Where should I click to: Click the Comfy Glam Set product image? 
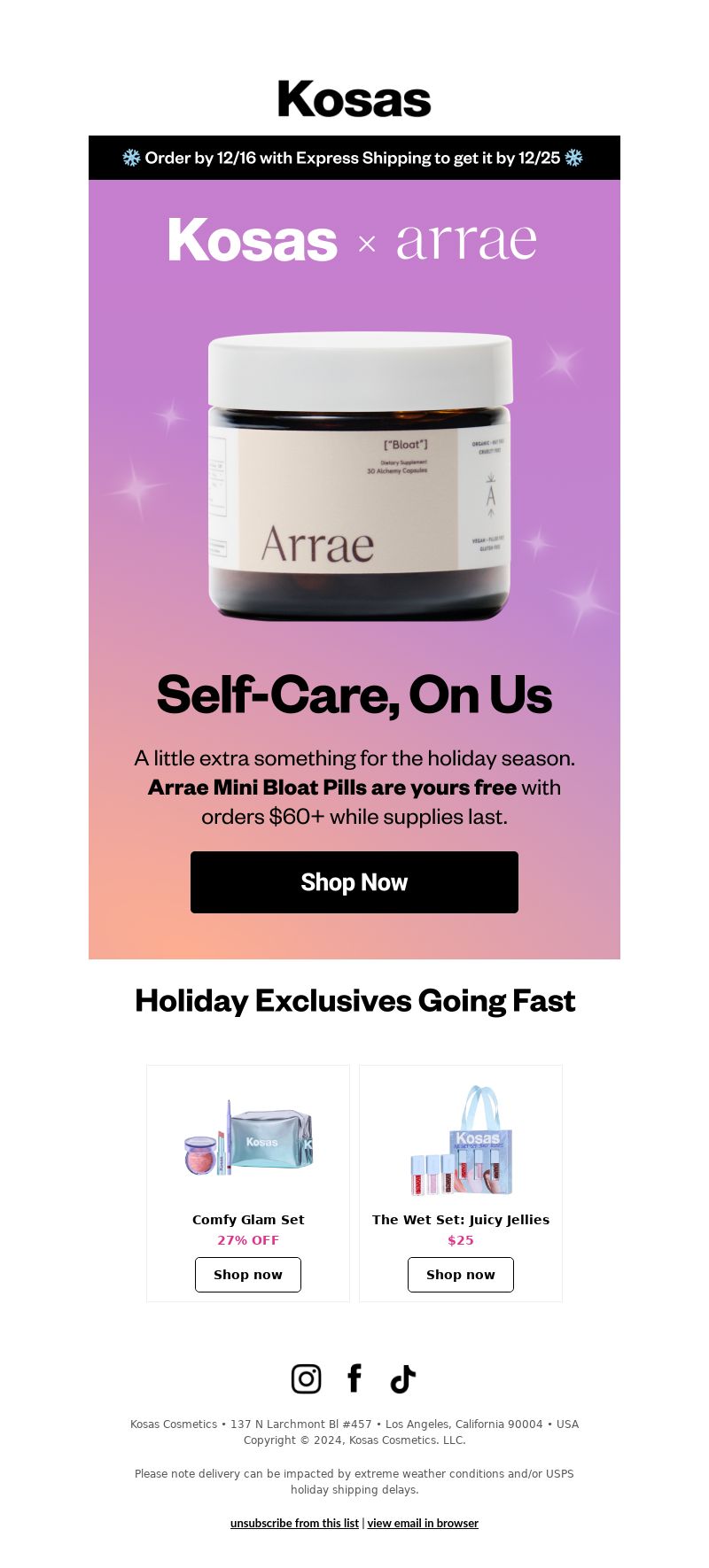coord(248,1139)
